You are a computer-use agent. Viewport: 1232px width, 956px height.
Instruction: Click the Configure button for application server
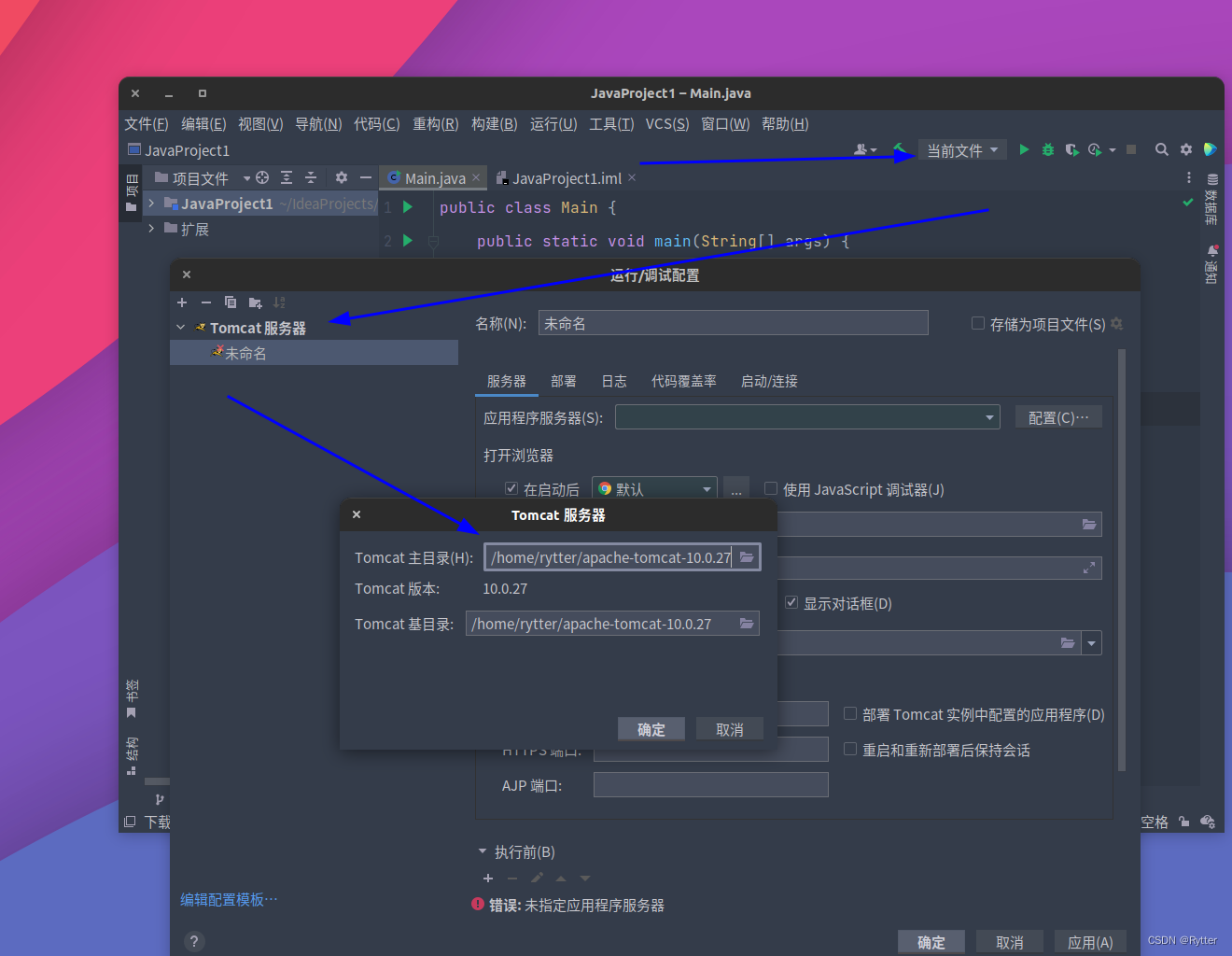pyautogui.click(x=1058, y=417)
